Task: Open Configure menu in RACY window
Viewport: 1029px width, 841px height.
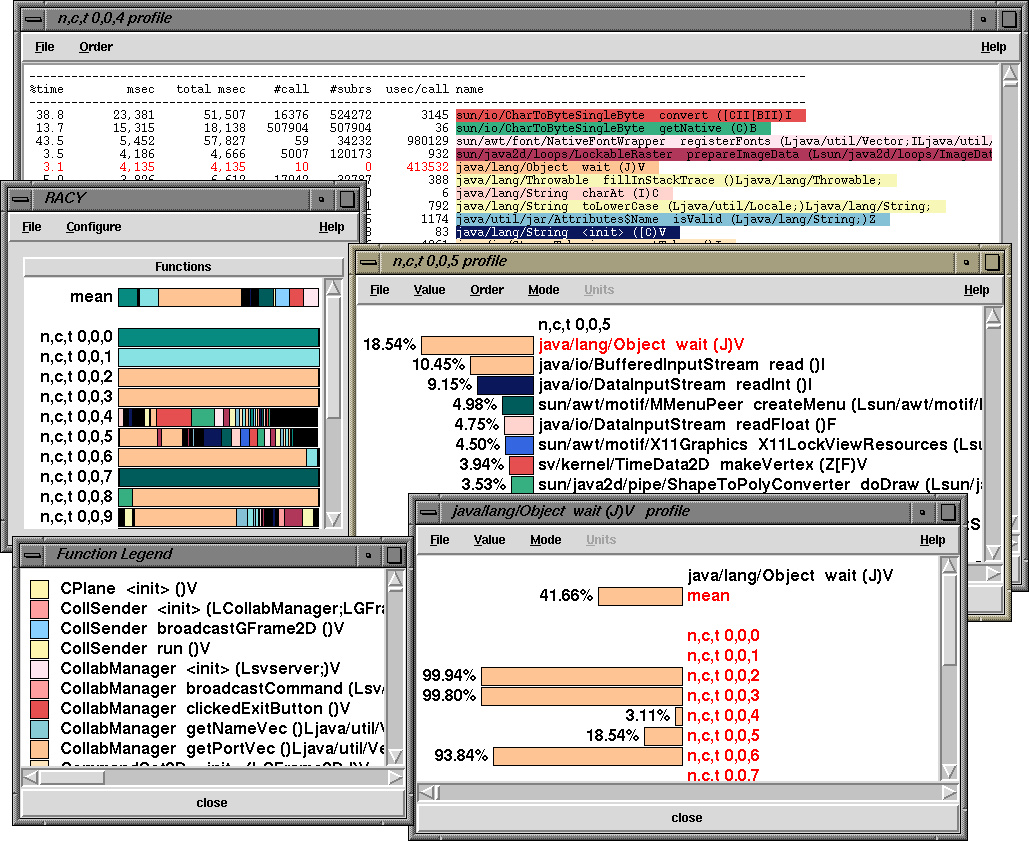Action: point(94,227)
